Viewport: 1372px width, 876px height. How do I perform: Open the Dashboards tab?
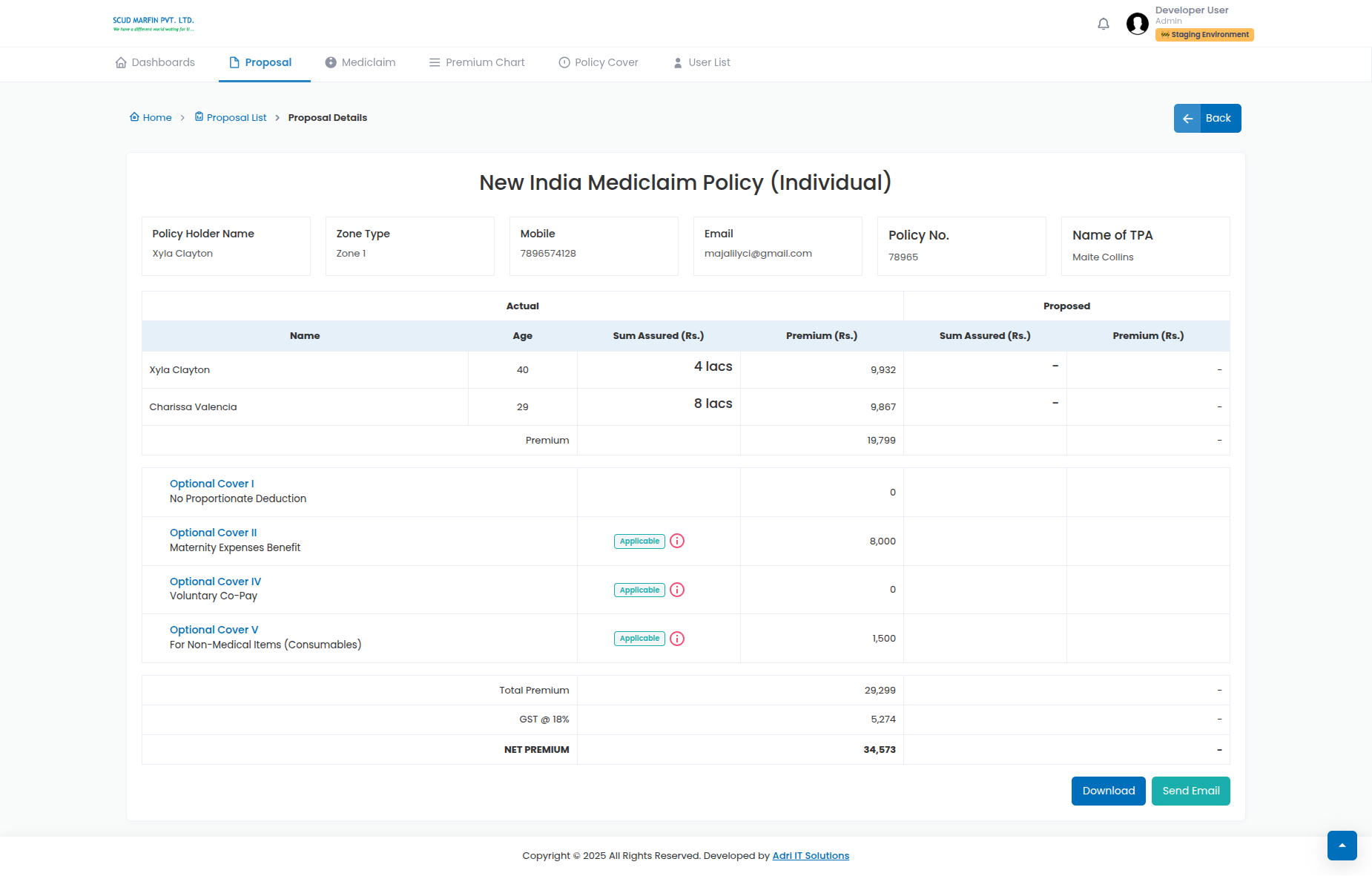(x=155, y=62)
